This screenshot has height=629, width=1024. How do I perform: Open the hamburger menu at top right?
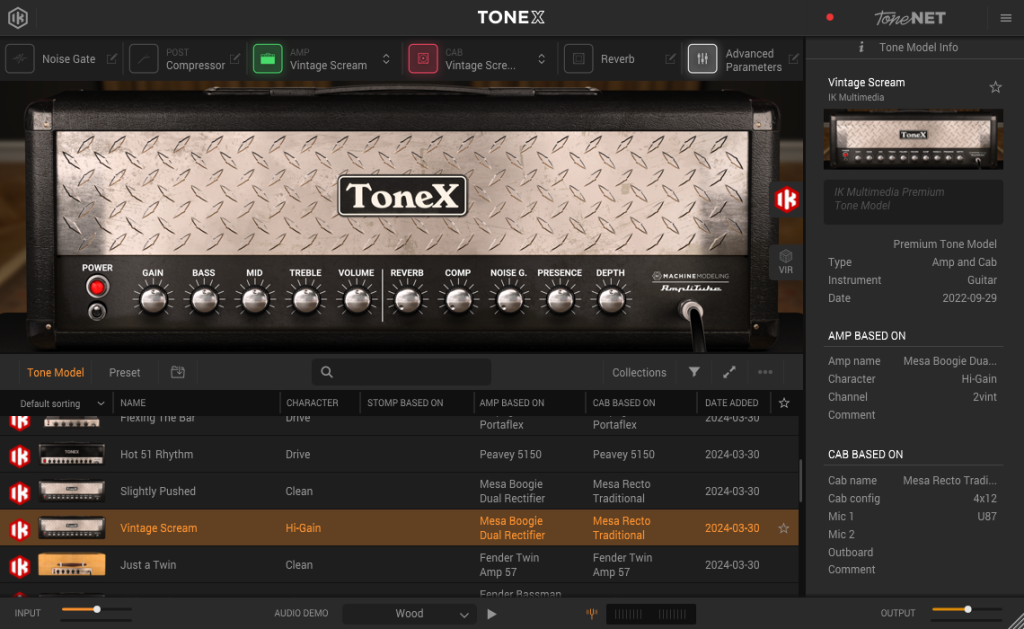(1006, 18)
